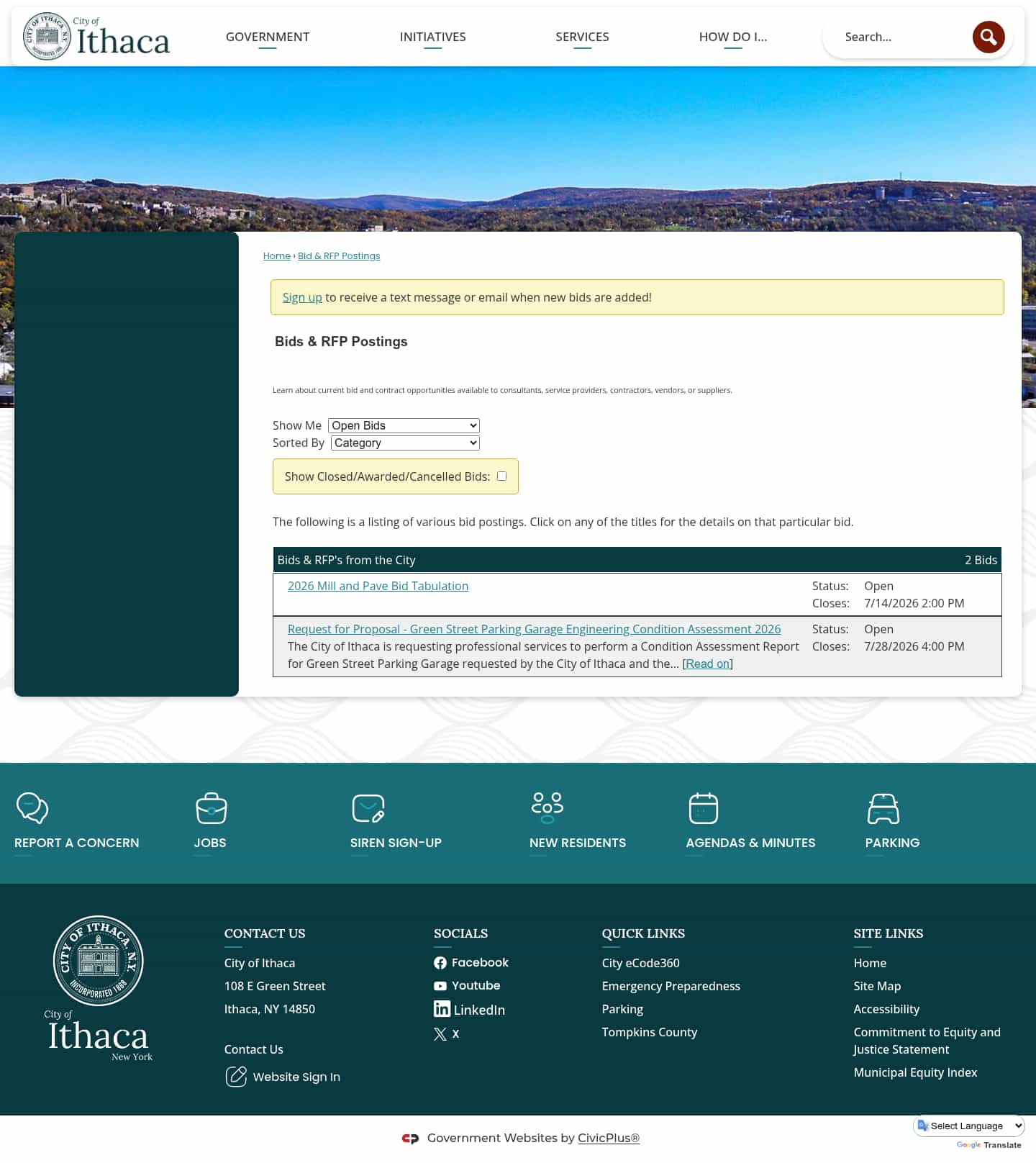Click the 'Bids & RFP's from the City' header
Viewport: 1036px width, 1163px height.
tap(346, 560)
